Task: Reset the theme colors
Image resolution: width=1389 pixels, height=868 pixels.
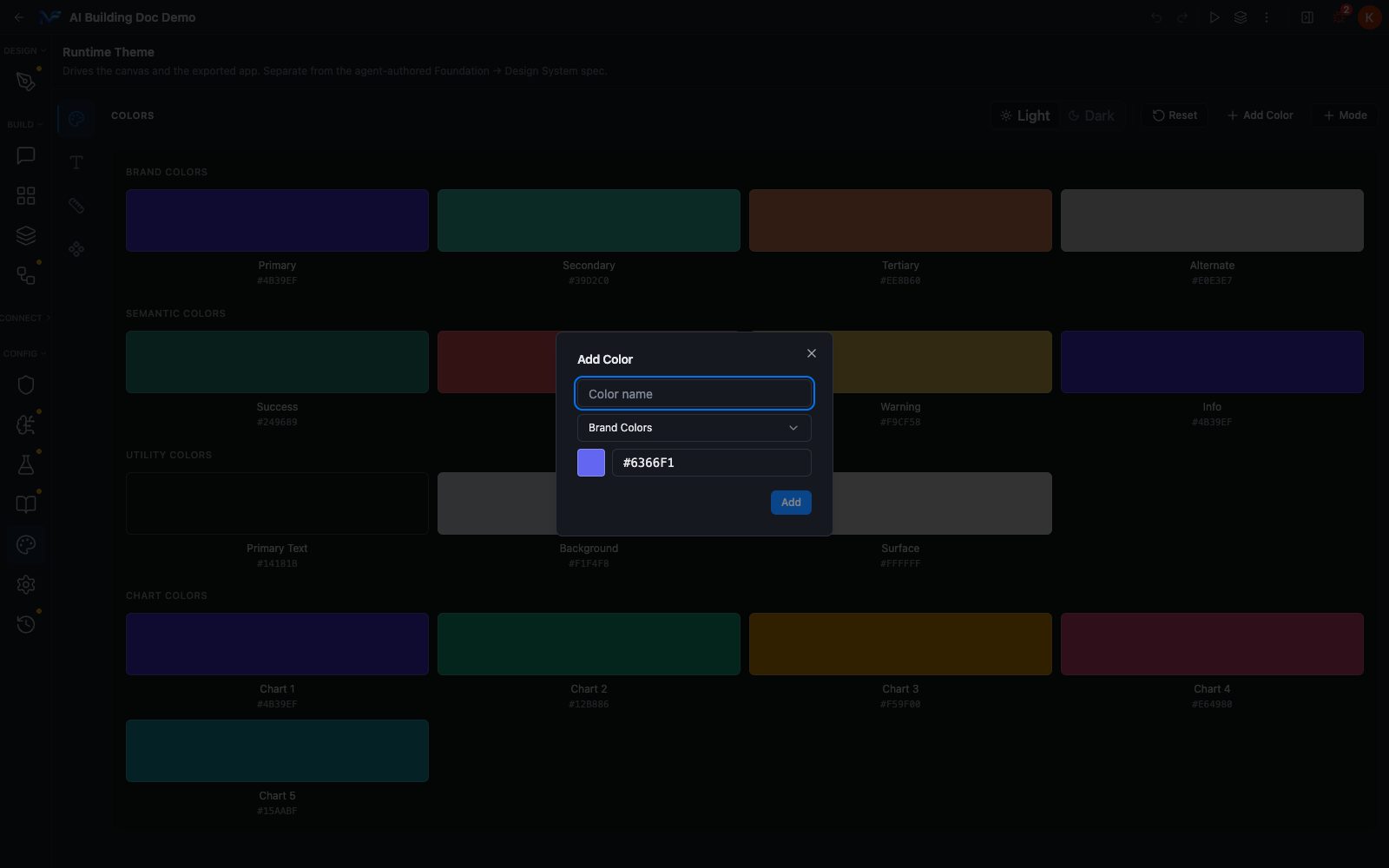Action: pos(1175,115)
